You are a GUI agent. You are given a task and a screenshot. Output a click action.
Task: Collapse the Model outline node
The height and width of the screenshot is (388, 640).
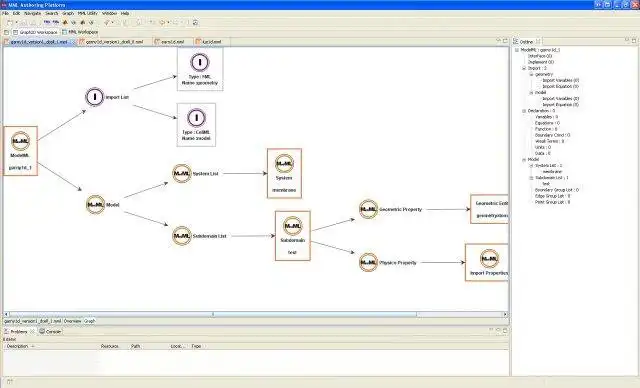coord(524,160)
